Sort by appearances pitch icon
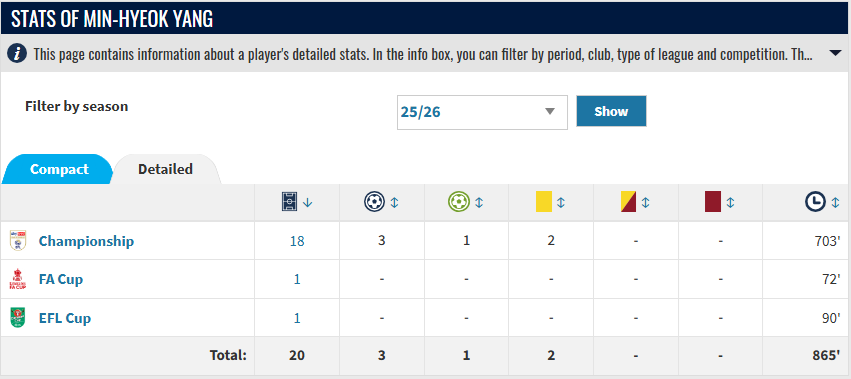This screenshot has height=379, width=851. pos(290,203)
